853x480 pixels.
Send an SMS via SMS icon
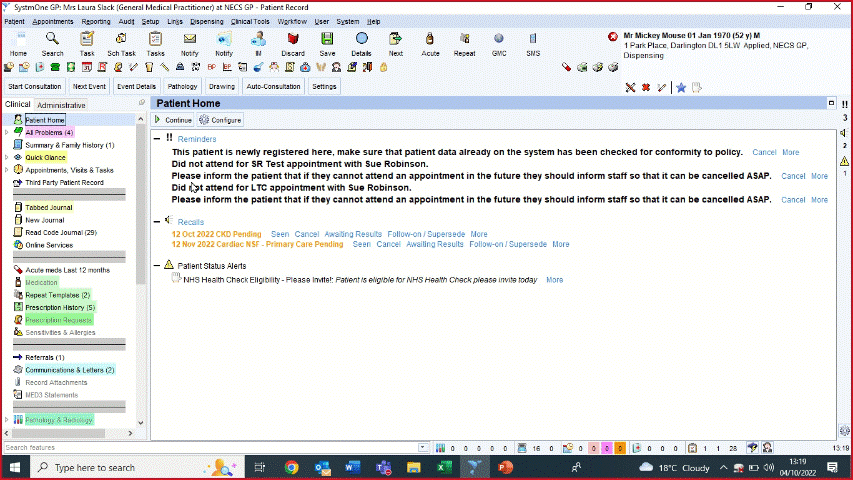click(x=533, y=44)
